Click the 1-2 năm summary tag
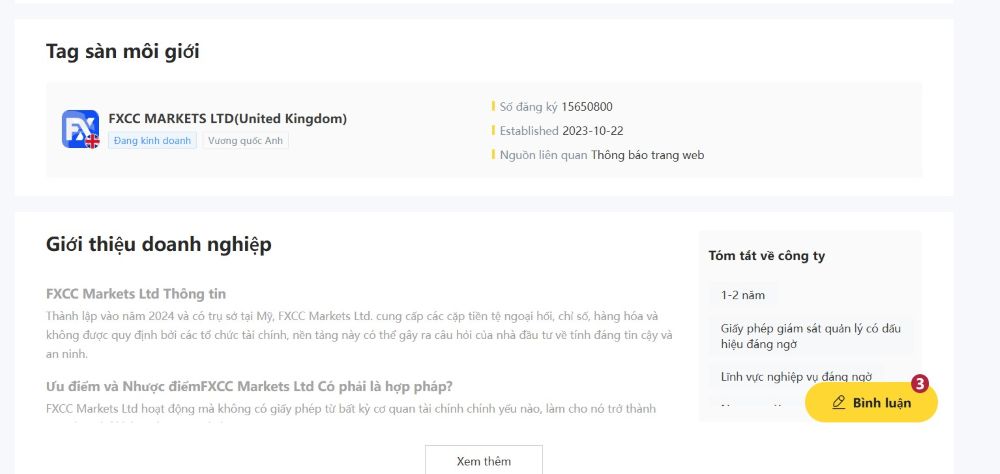 742,295
